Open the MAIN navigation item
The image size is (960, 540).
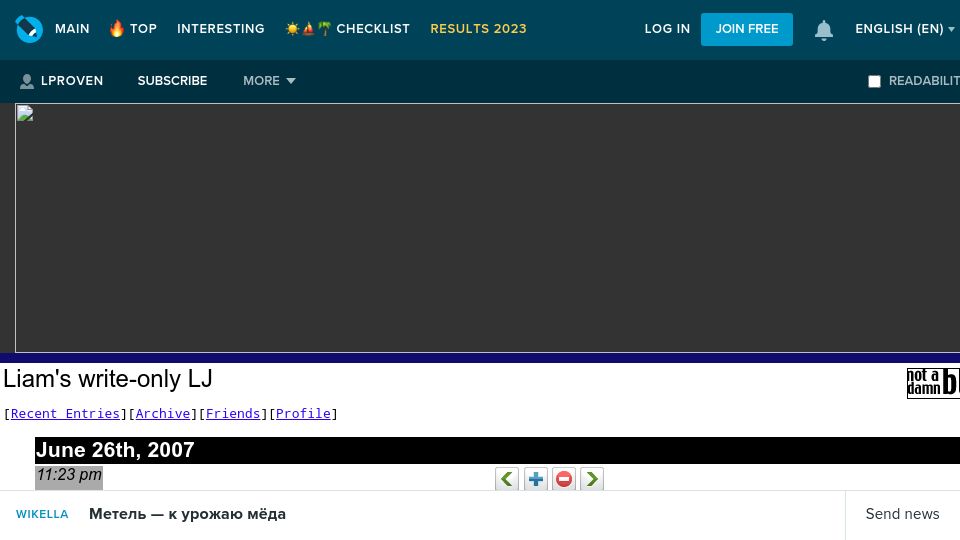click(x=72, y=29)
